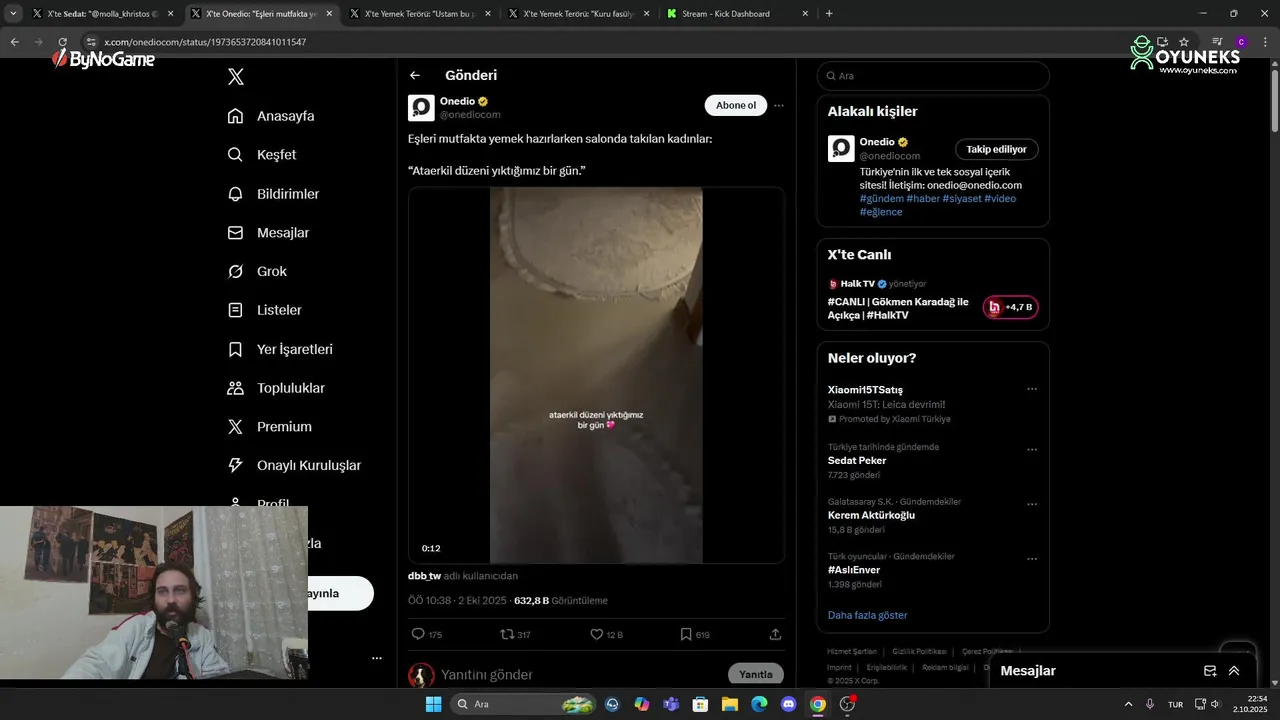Open account menu three dots at sidebar bottom
The width and height of the screenshot is (1280, 720).
pyautogui.click(x=377, y=658)
